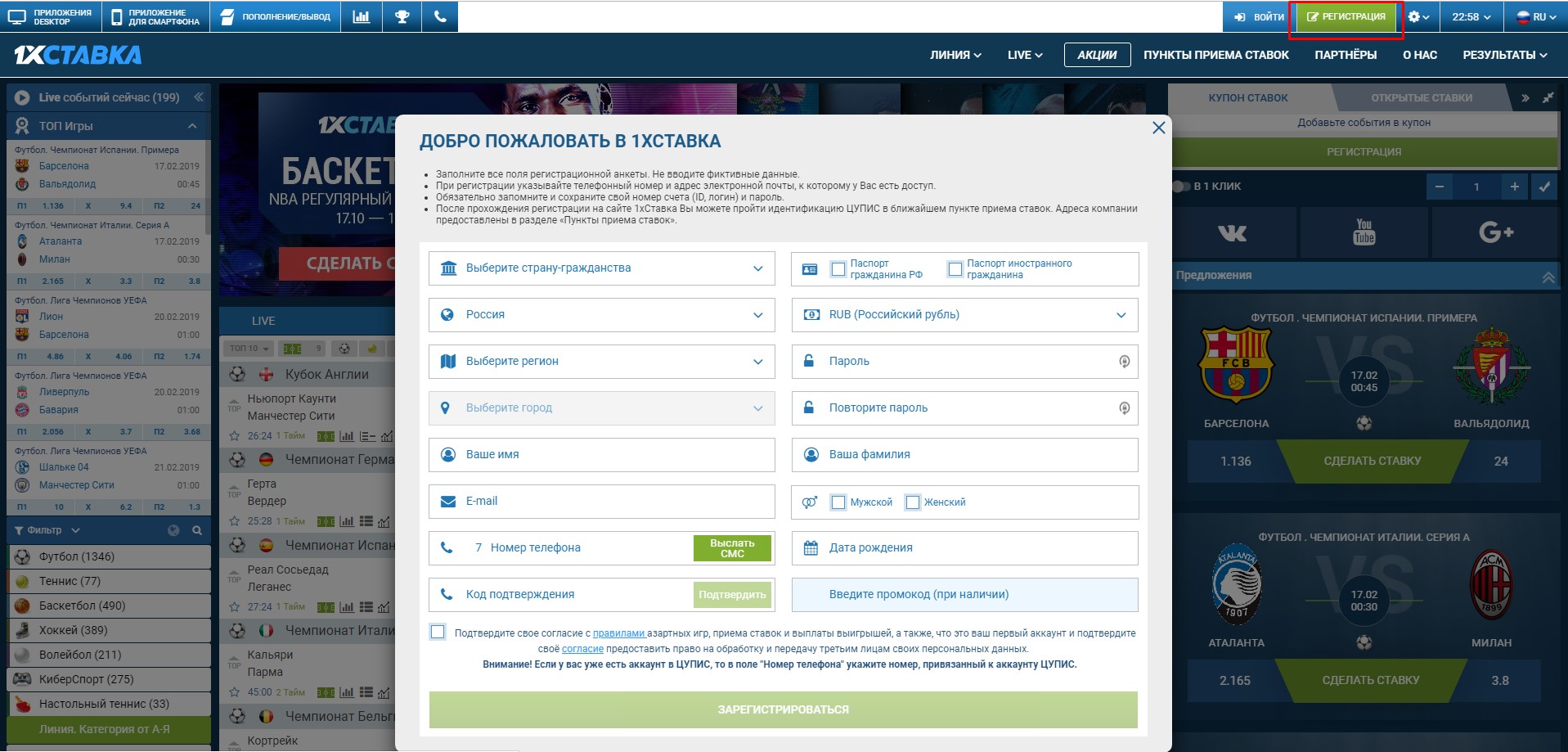Click the E-mail input field
The image size is (1568, 752).
(x=601, y=502)
